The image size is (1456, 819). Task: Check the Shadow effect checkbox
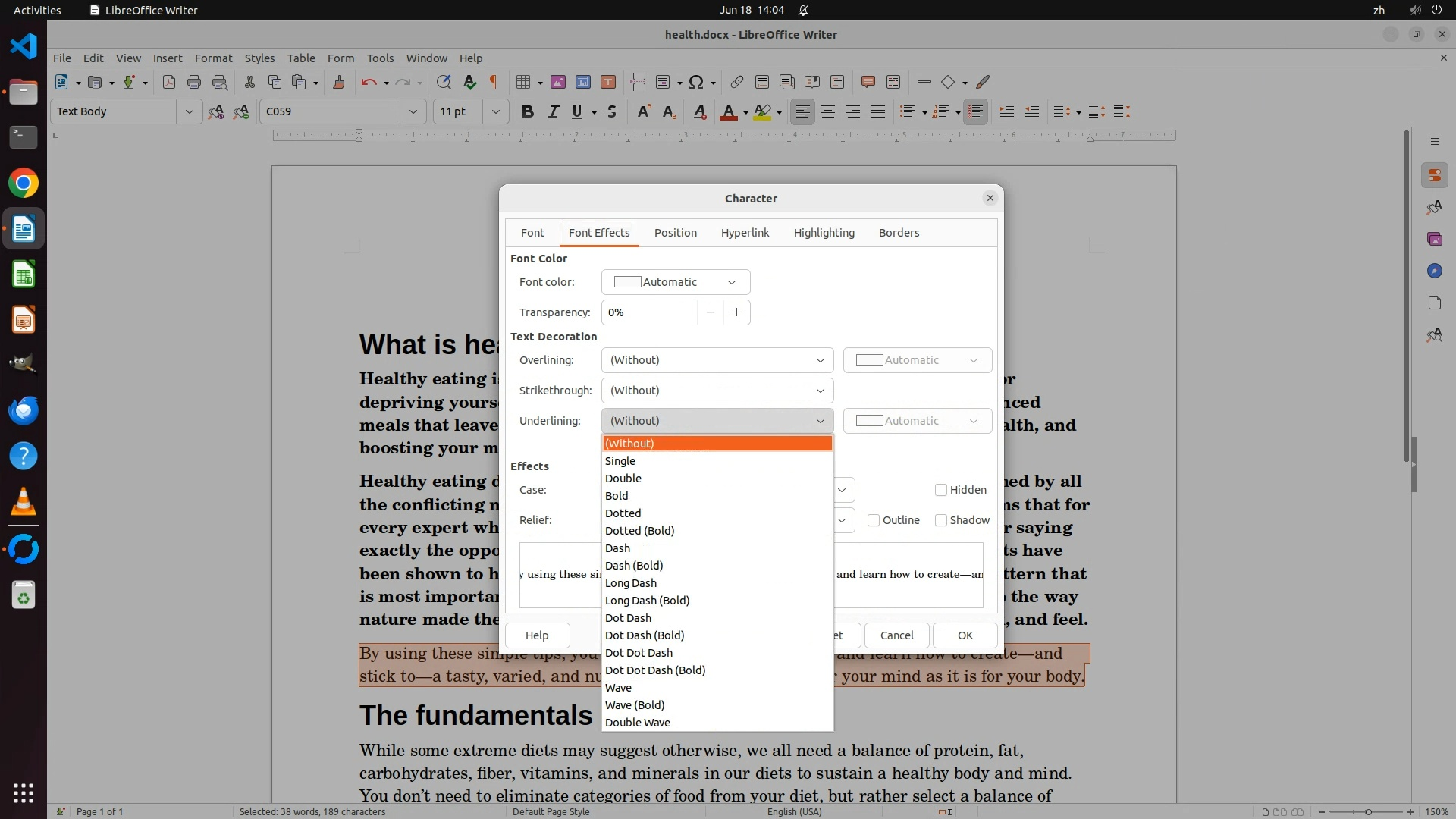click(x=941, y=520)
